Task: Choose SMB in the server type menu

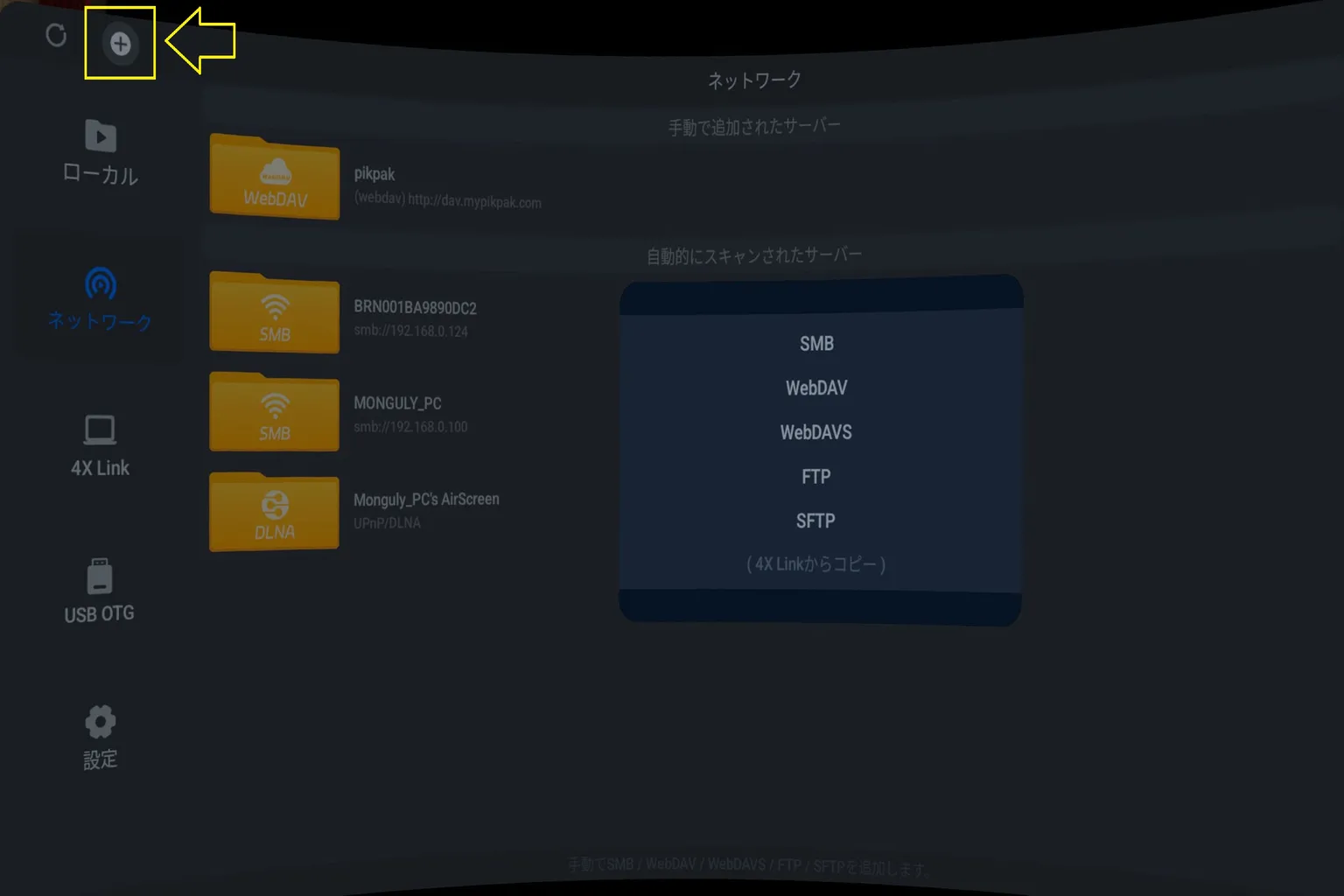Action: click(816, 344)
